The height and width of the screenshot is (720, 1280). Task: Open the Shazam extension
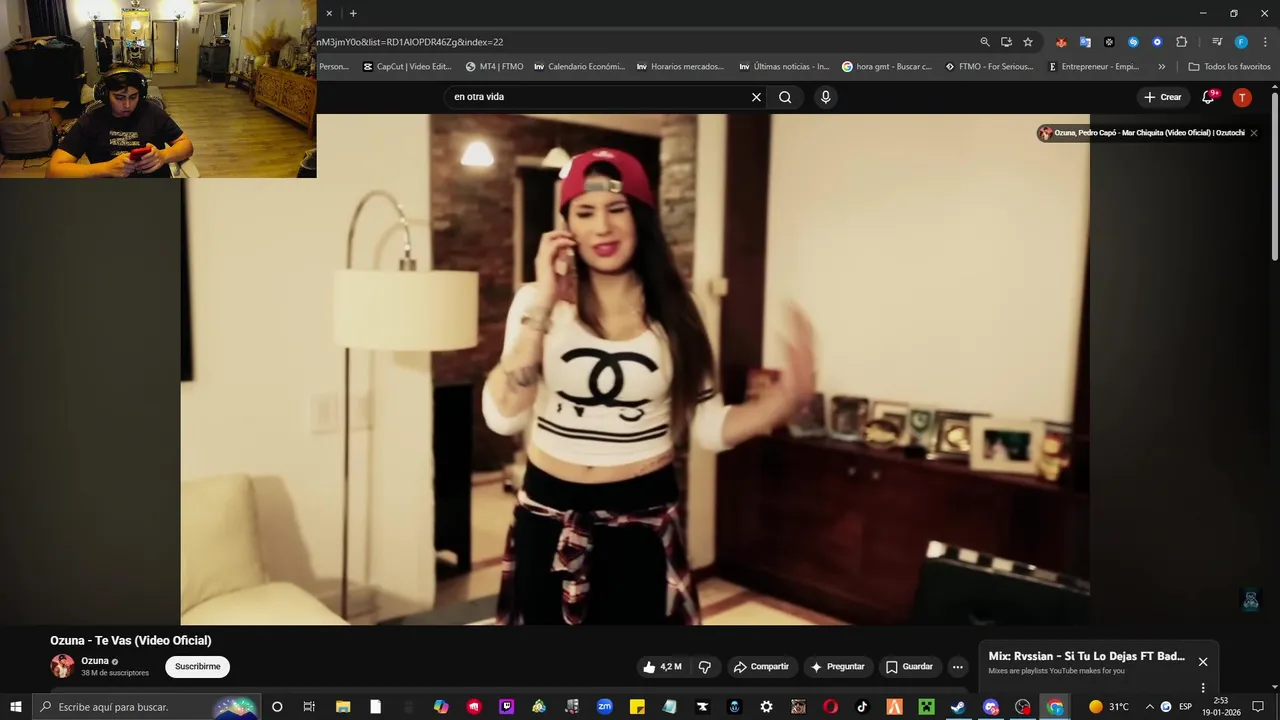tap(1133, 42)
